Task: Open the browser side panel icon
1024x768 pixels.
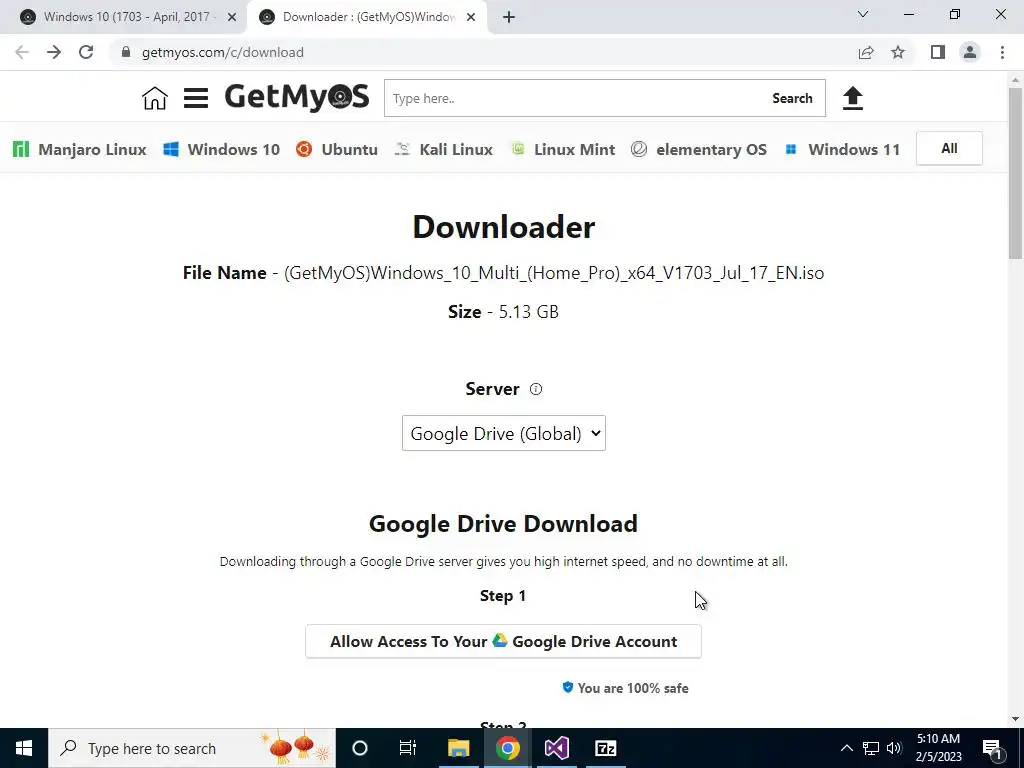Action: pos(938,52)
